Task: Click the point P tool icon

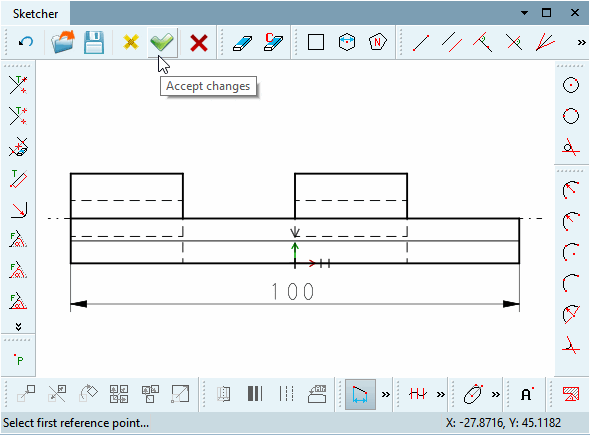Action: [18, 359]
